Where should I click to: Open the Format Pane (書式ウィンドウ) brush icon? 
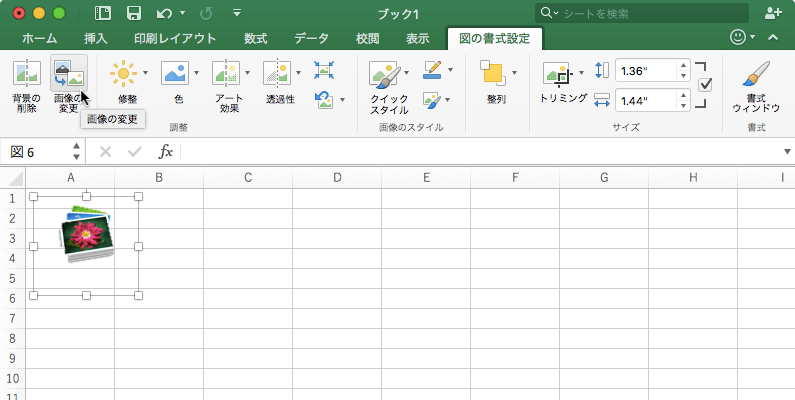click(756, 74)
